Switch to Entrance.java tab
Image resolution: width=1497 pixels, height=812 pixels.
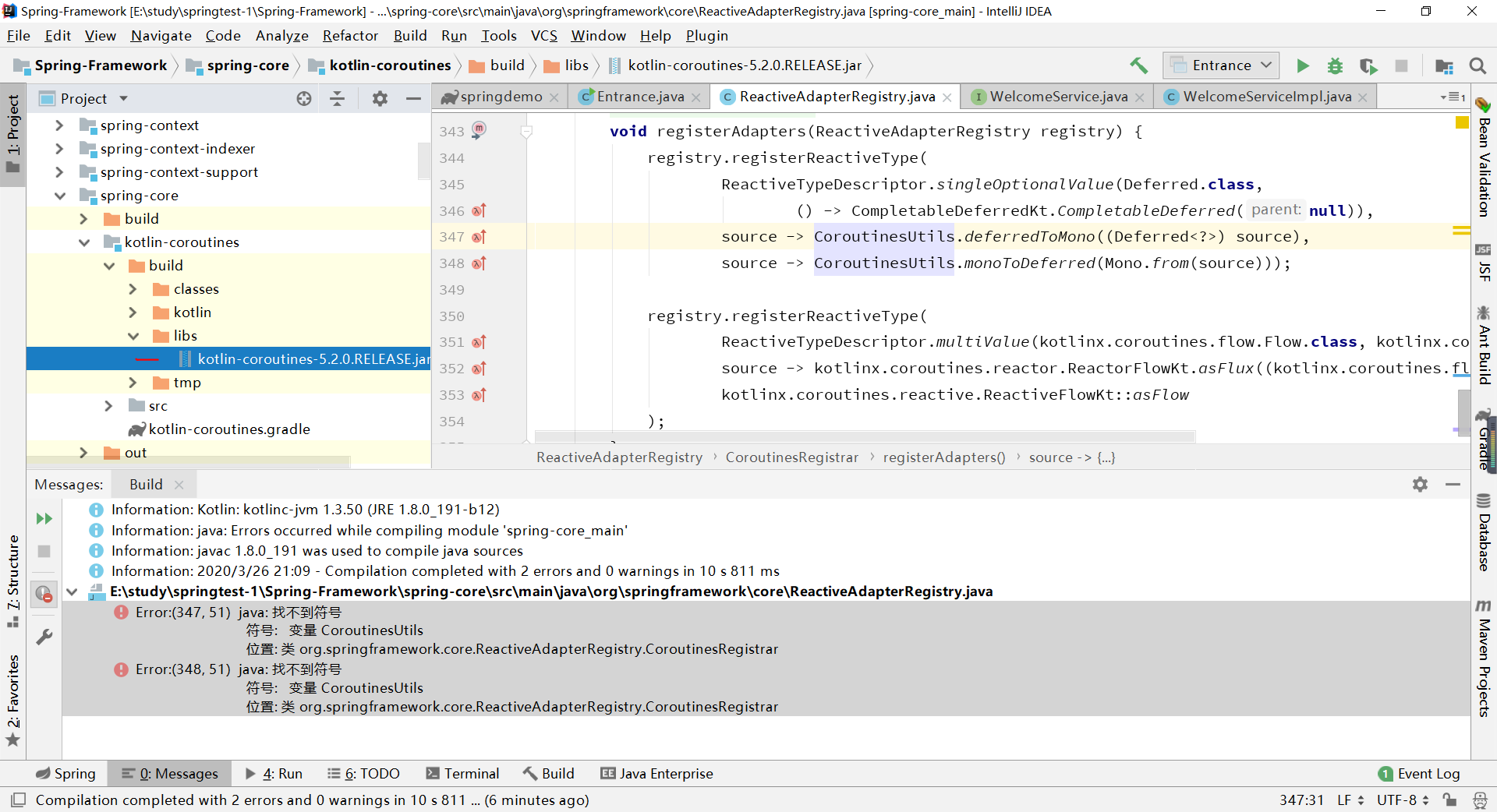click(x=640, y=97)
